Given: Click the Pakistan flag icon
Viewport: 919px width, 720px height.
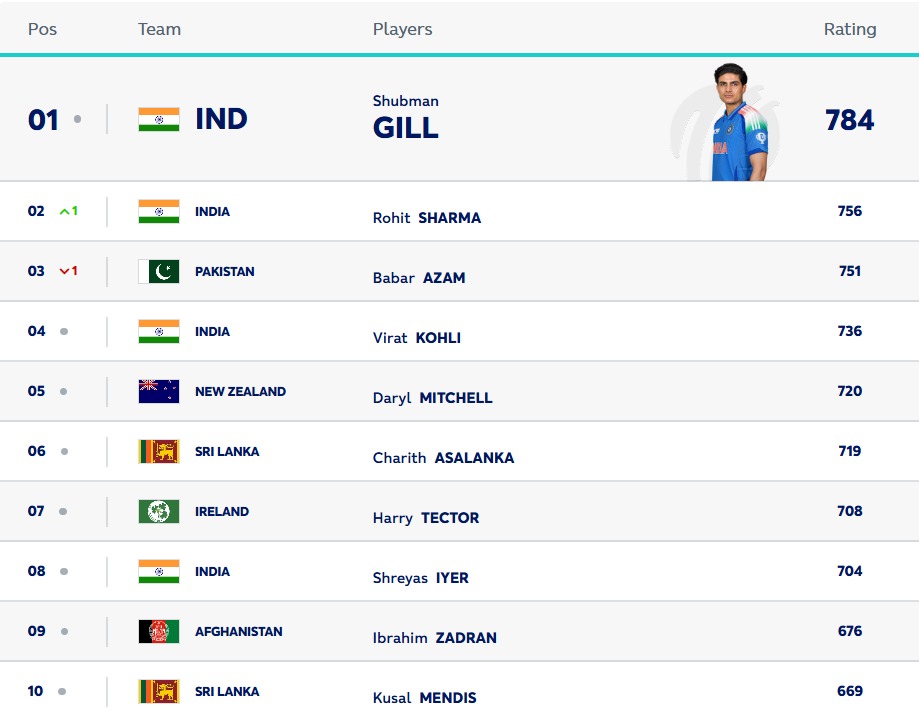Looking at the screenshot, I should (x=159, y=271).
